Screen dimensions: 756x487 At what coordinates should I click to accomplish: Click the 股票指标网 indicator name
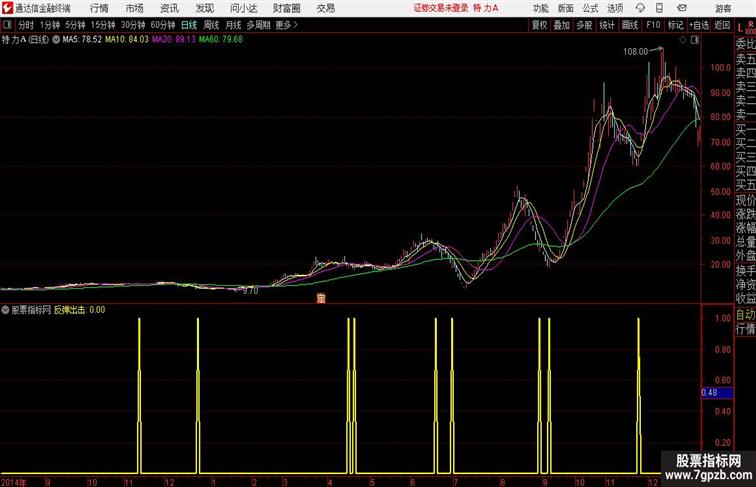(x=31, y=310)
